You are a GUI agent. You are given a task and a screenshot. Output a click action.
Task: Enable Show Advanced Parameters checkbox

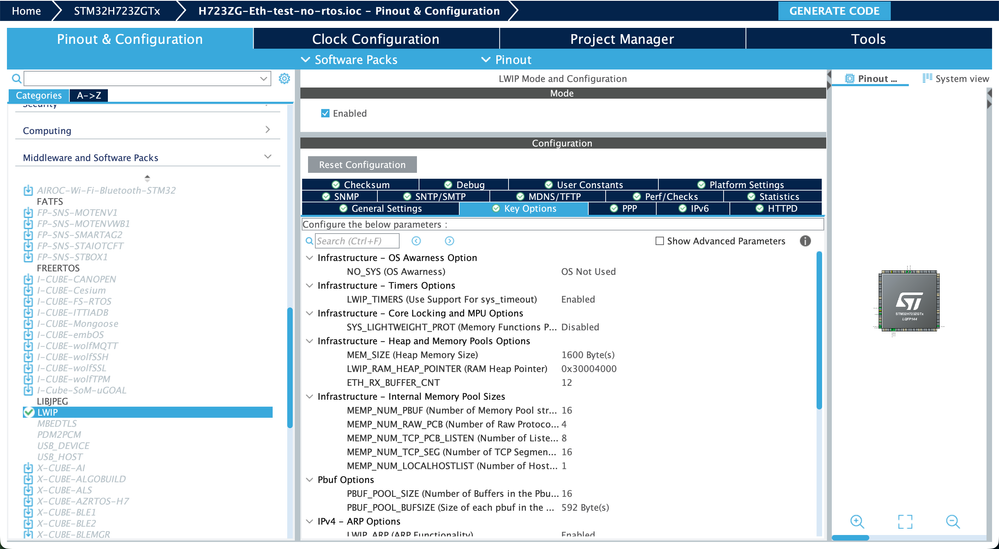(659, 241)
